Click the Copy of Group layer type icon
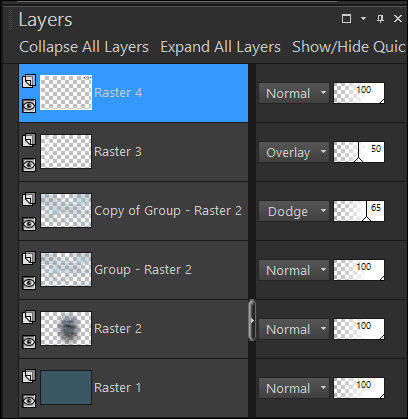 click(x=29, y=199)
